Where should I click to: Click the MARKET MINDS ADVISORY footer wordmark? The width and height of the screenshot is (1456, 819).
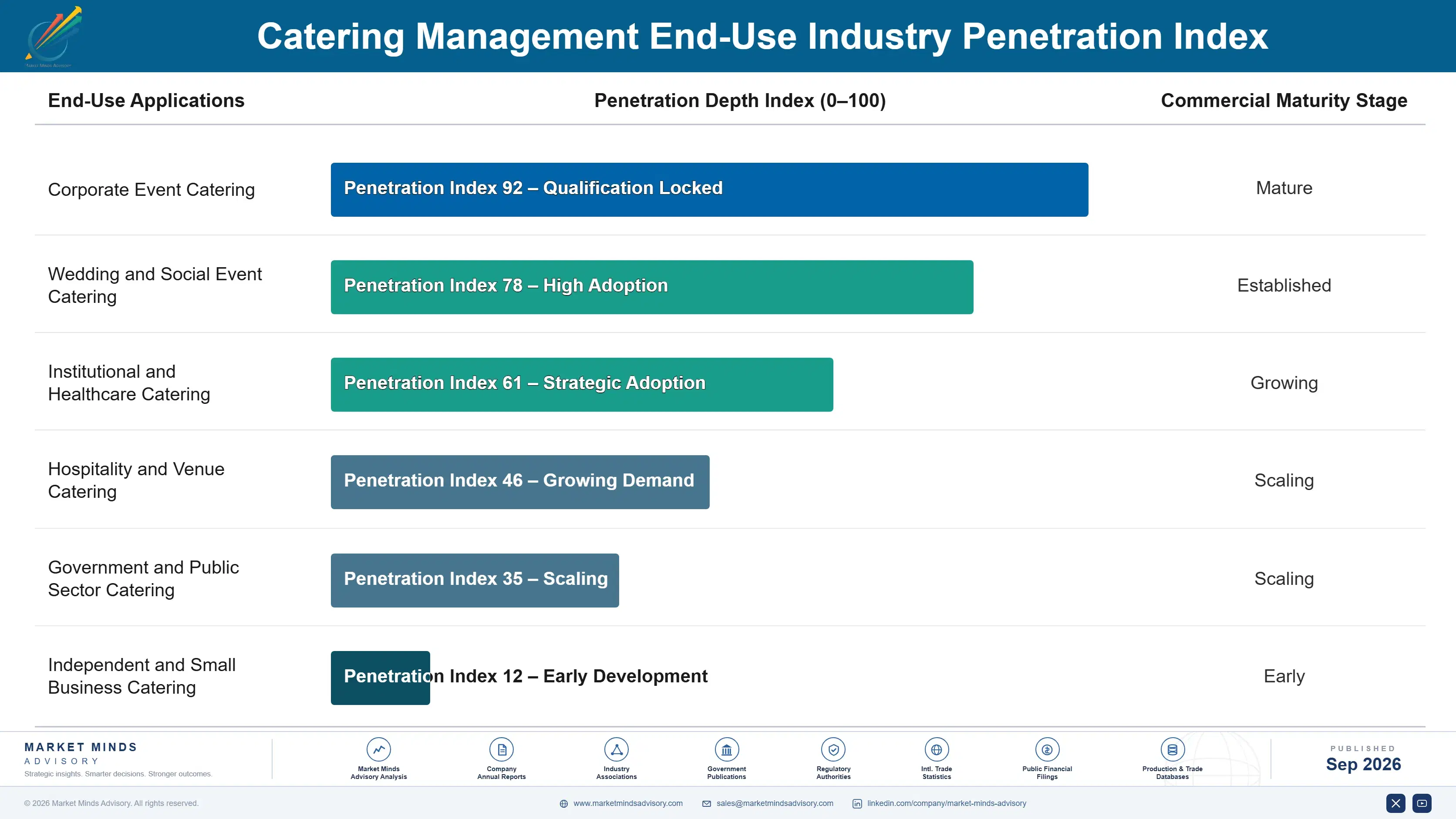click(x=81, y=753)
